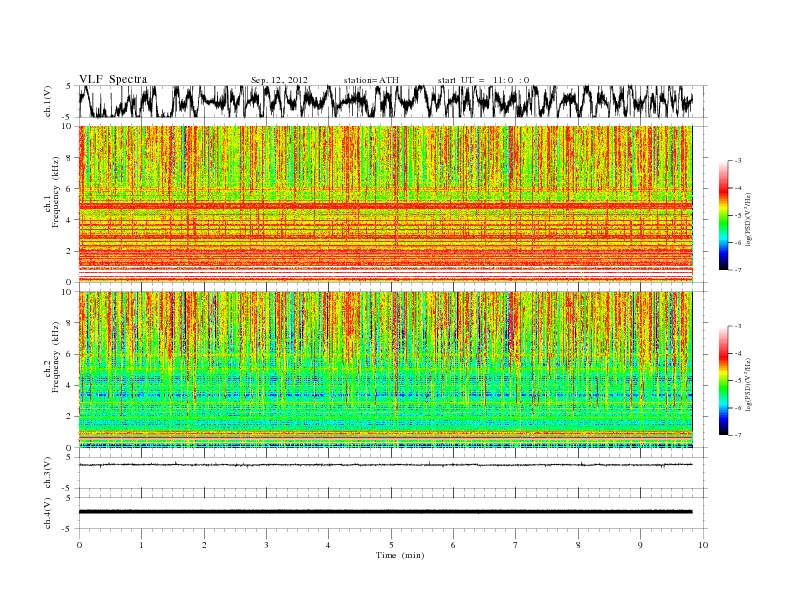Viewport: 792px width, 612px height.
Task: Click the "station=ATH" header label
Action: 371,80
